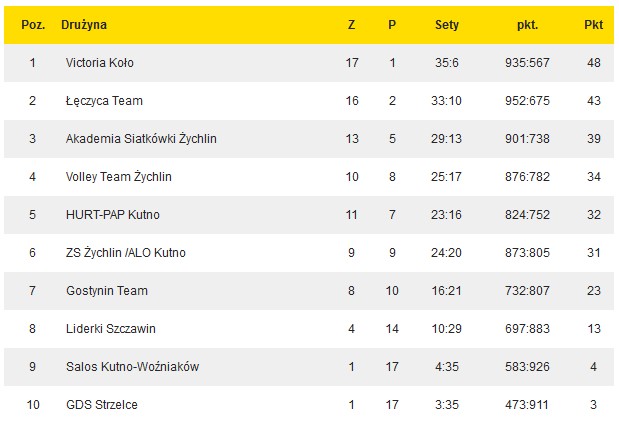This screenshot has width=619, height=421.
Task: Select ZS Żychlin /ALO Kutno team
Action: coord(125,253)
